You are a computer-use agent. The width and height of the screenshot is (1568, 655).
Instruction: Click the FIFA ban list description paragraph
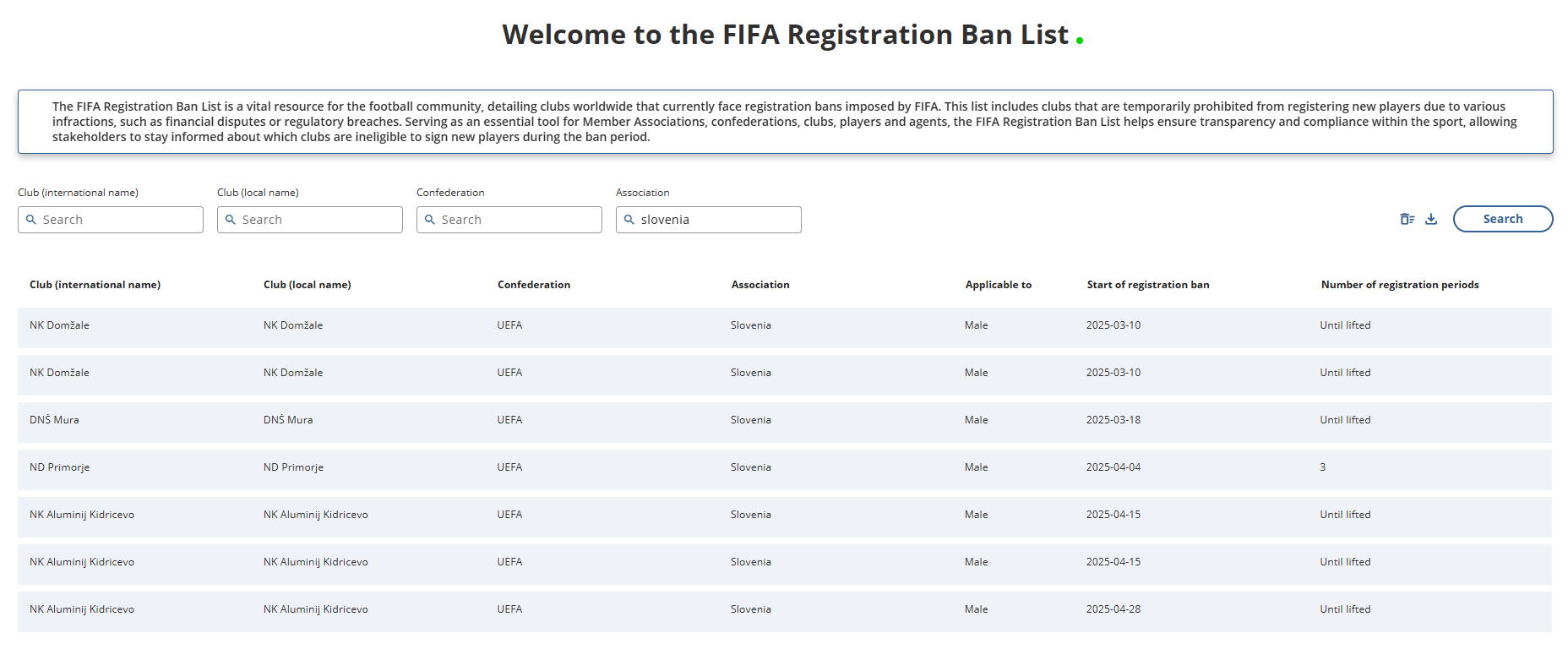coord(785,122)
